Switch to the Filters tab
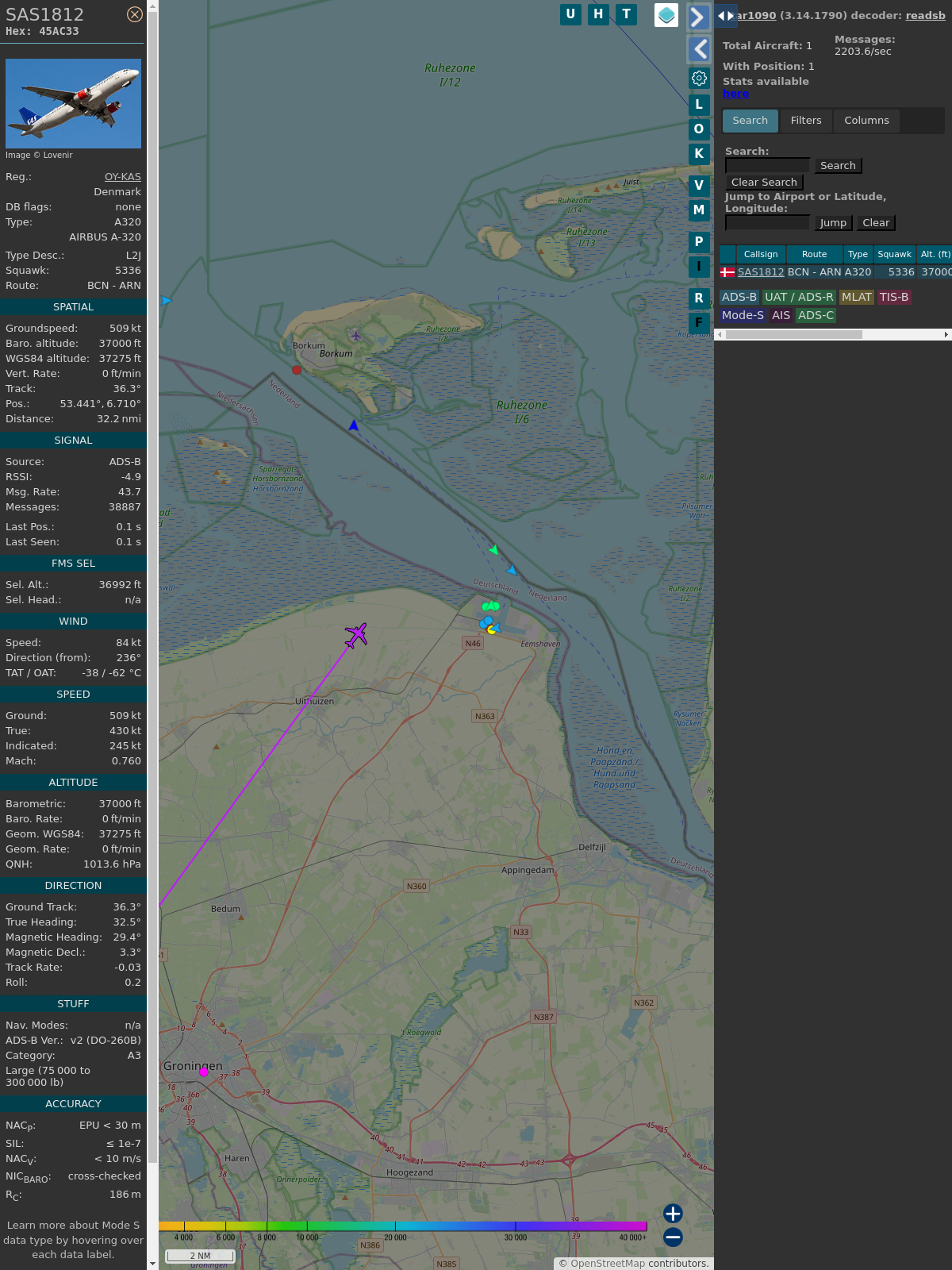The width and height of the screenshot is (952, 1270). click(x=805, y=121)
